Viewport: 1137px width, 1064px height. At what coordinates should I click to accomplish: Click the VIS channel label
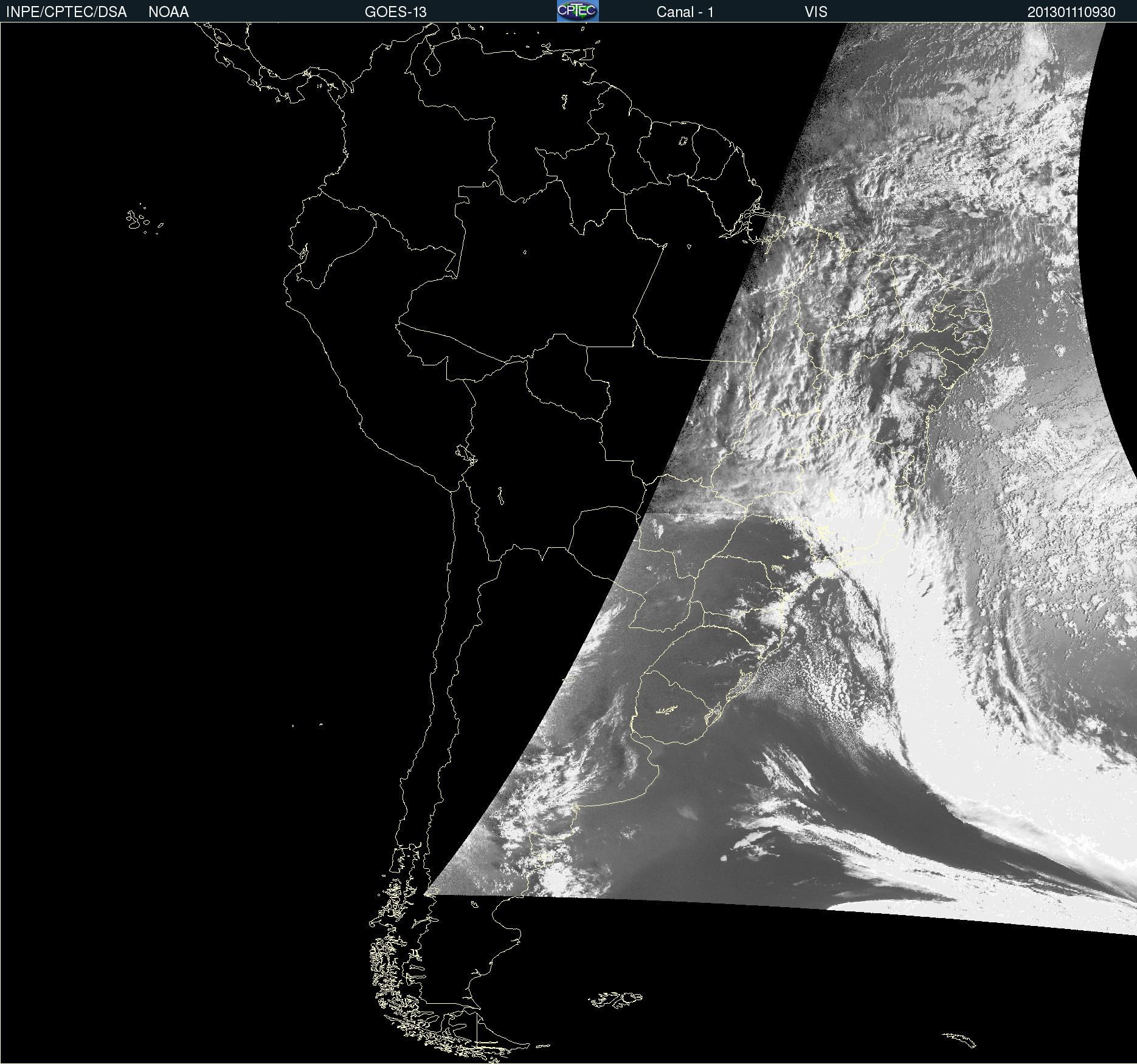point(815,12)
